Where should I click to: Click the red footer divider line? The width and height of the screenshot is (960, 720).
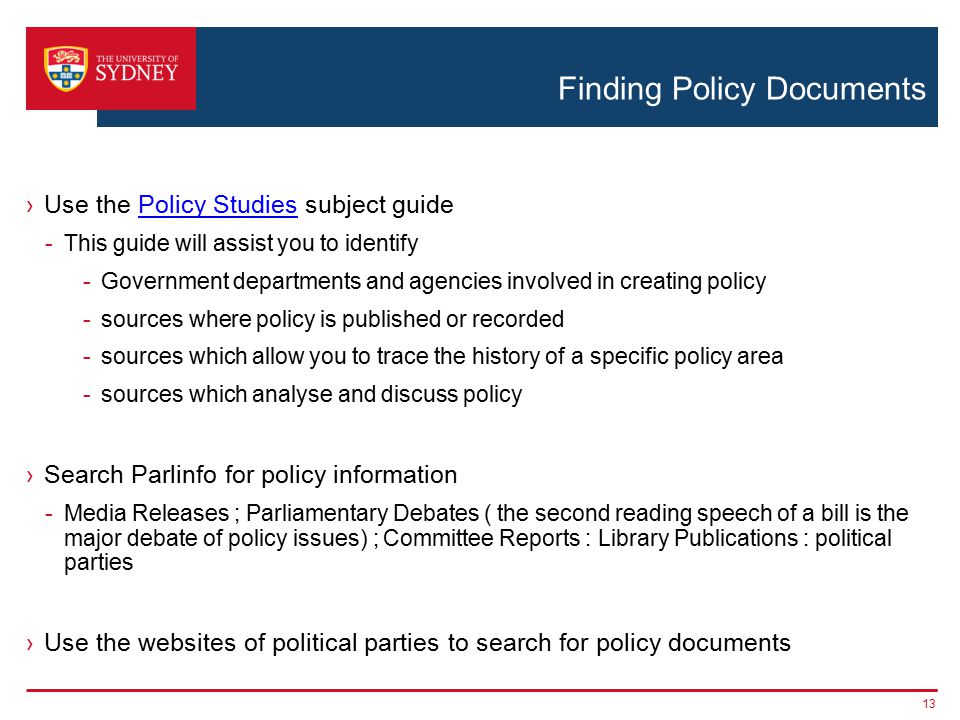pos(482,690)
